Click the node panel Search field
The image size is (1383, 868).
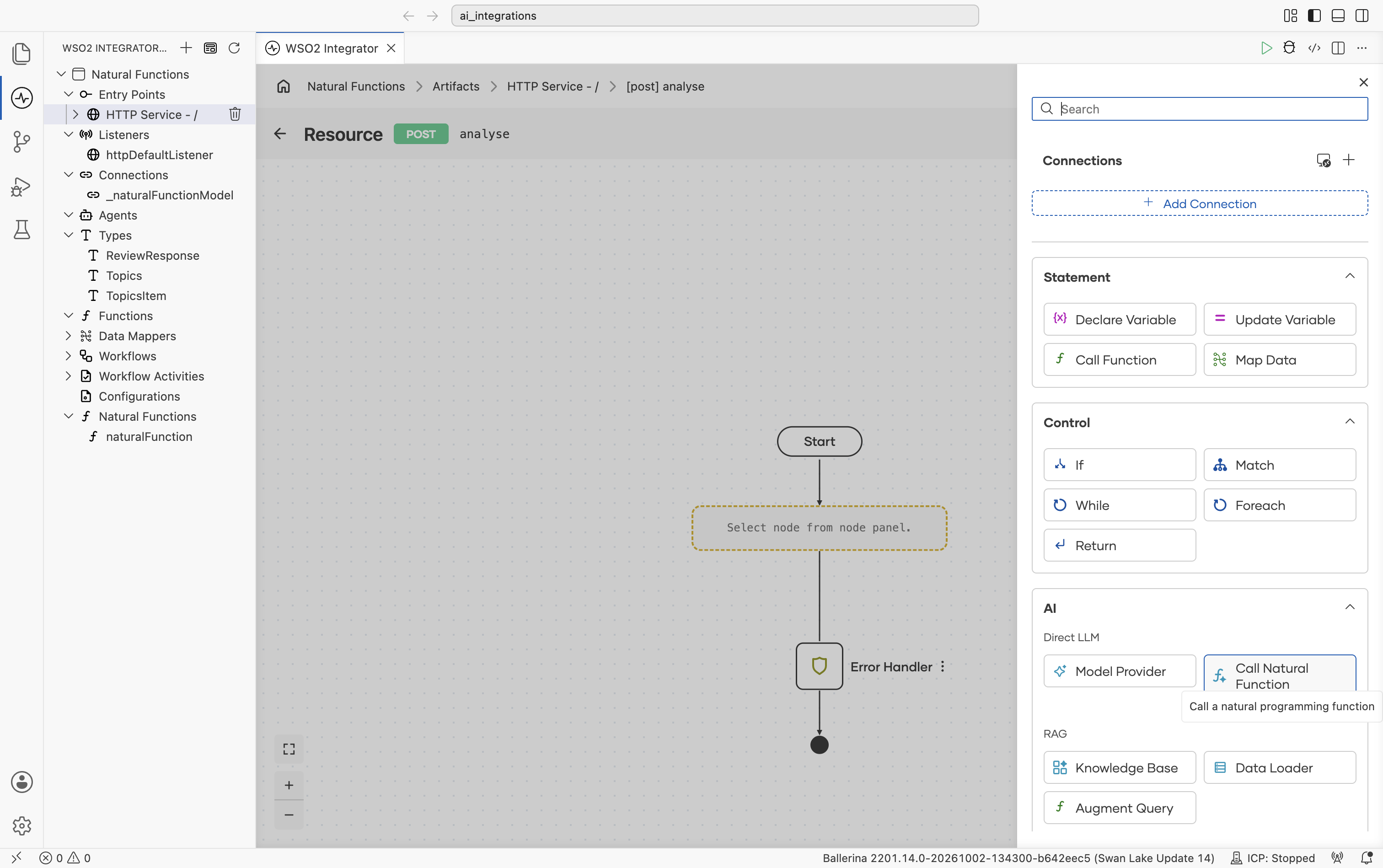1199,108
